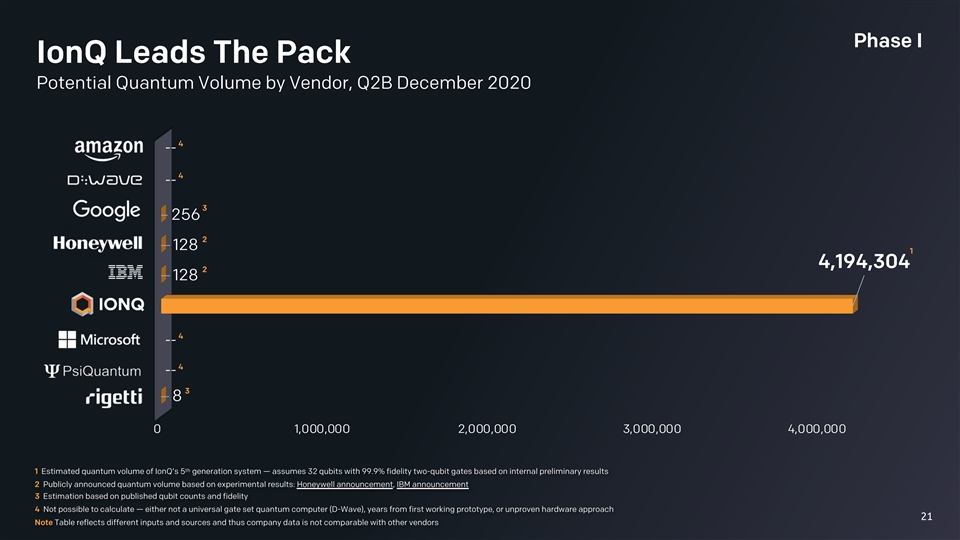Viewport: 960px width, 540px height.
Task: Click the 4,194,304 value label
Action: [x=863, y=262]
